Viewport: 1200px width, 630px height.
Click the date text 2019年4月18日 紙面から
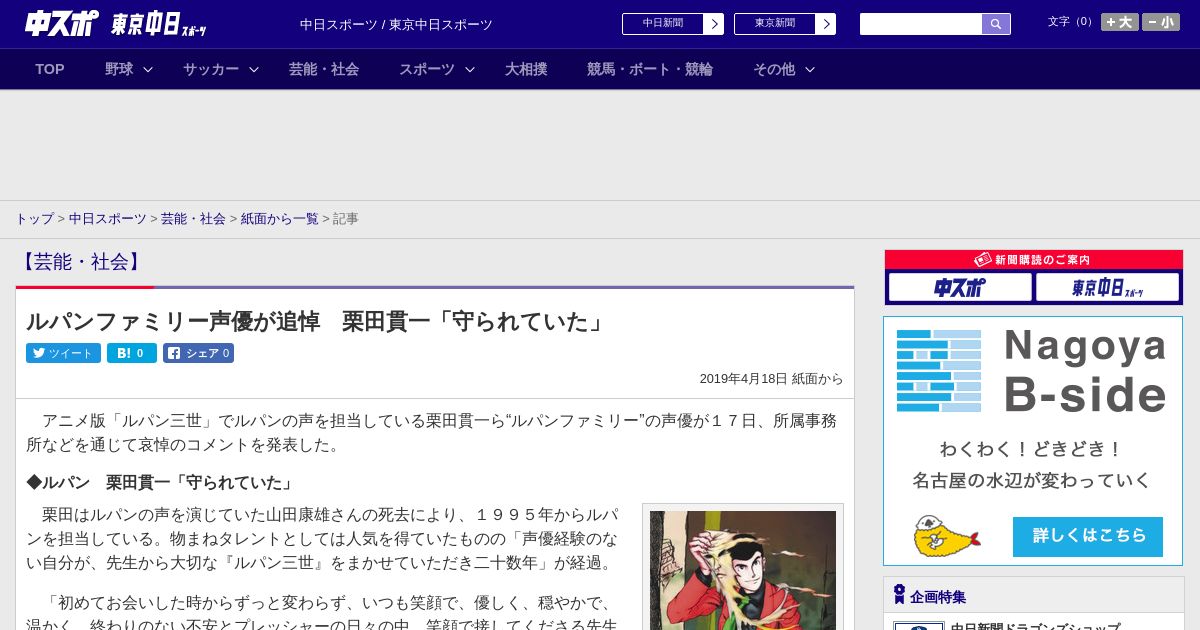[x=771, y=379]
